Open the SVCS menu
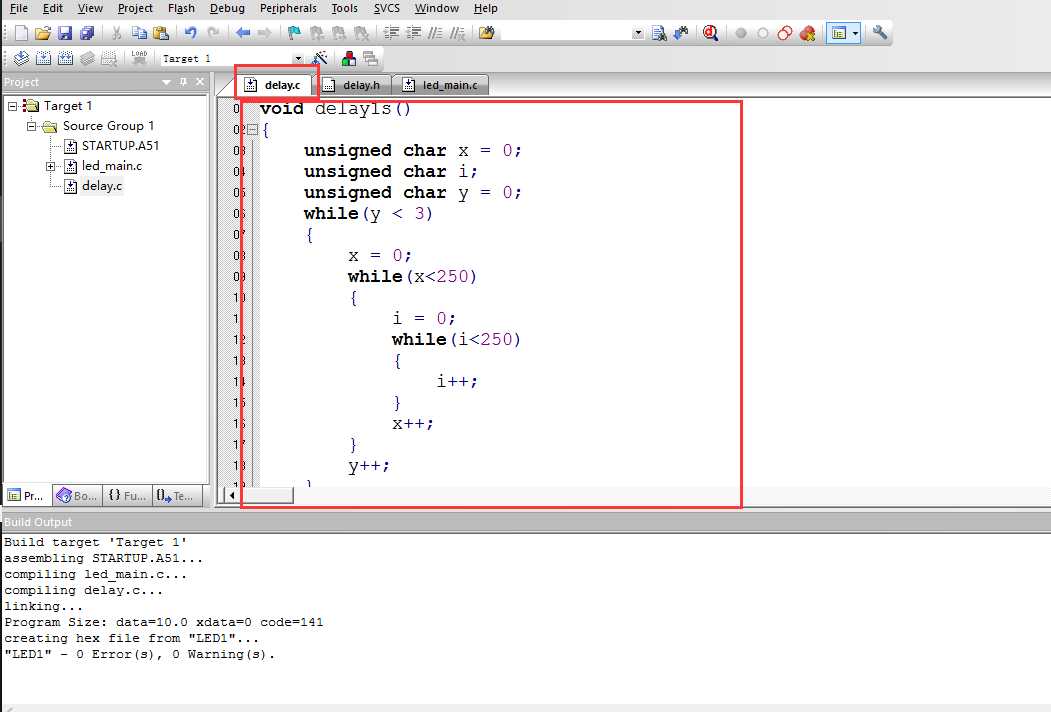Viewport: 1051px width, 712px height. (387, 9)
